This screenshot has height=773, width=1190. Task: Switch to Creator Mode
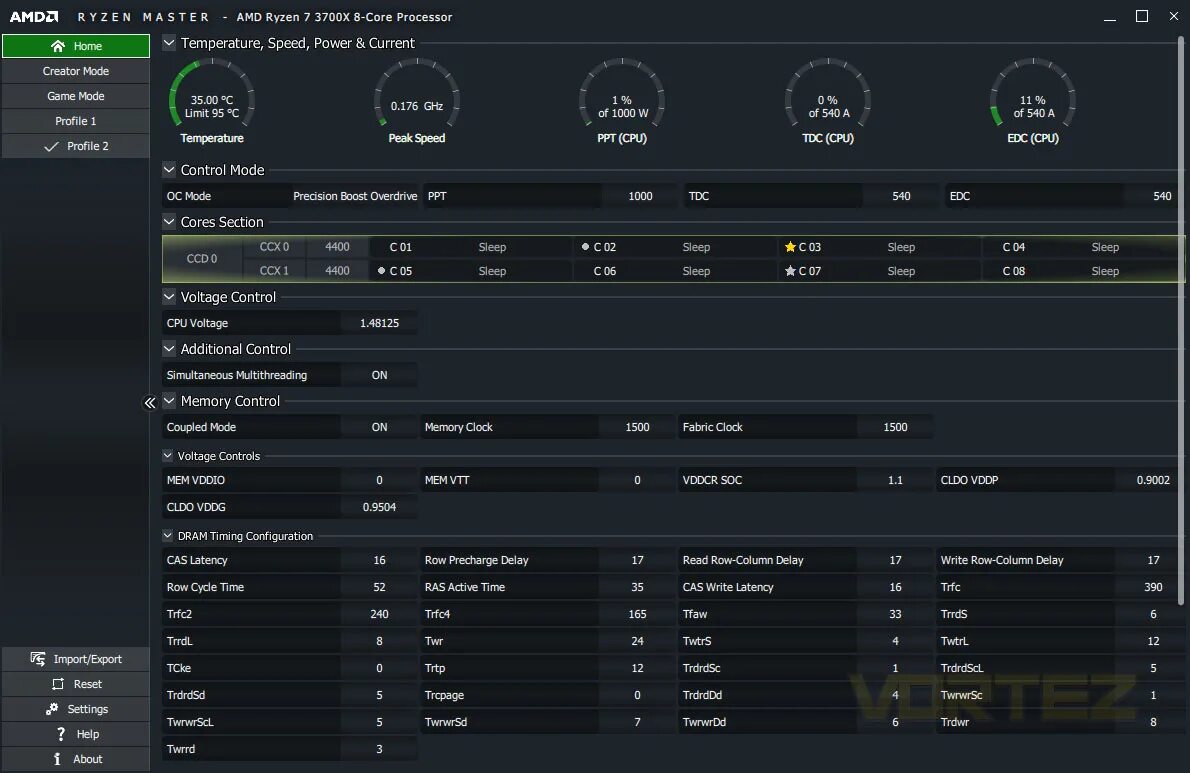(x=76, y=71)
